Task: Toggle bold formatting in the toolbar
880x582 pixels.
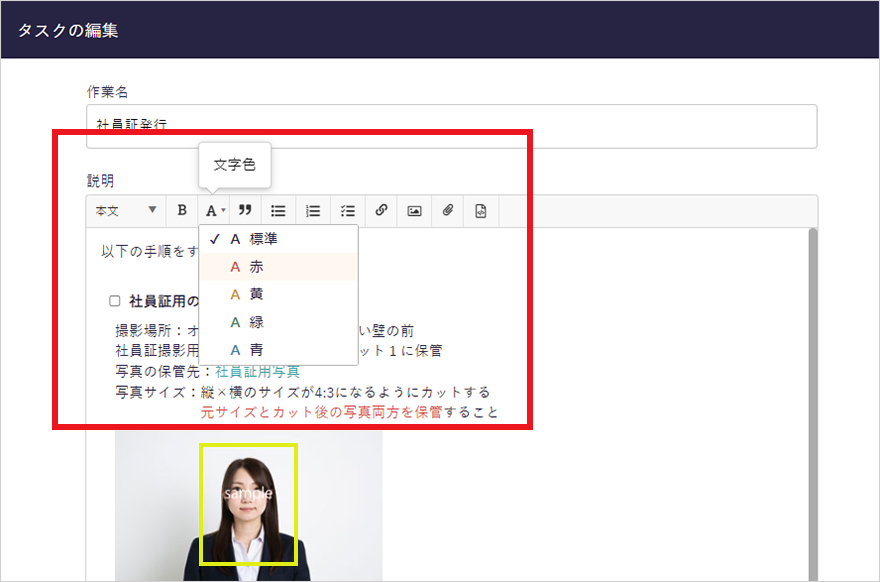Action: (x=182, y=211)
